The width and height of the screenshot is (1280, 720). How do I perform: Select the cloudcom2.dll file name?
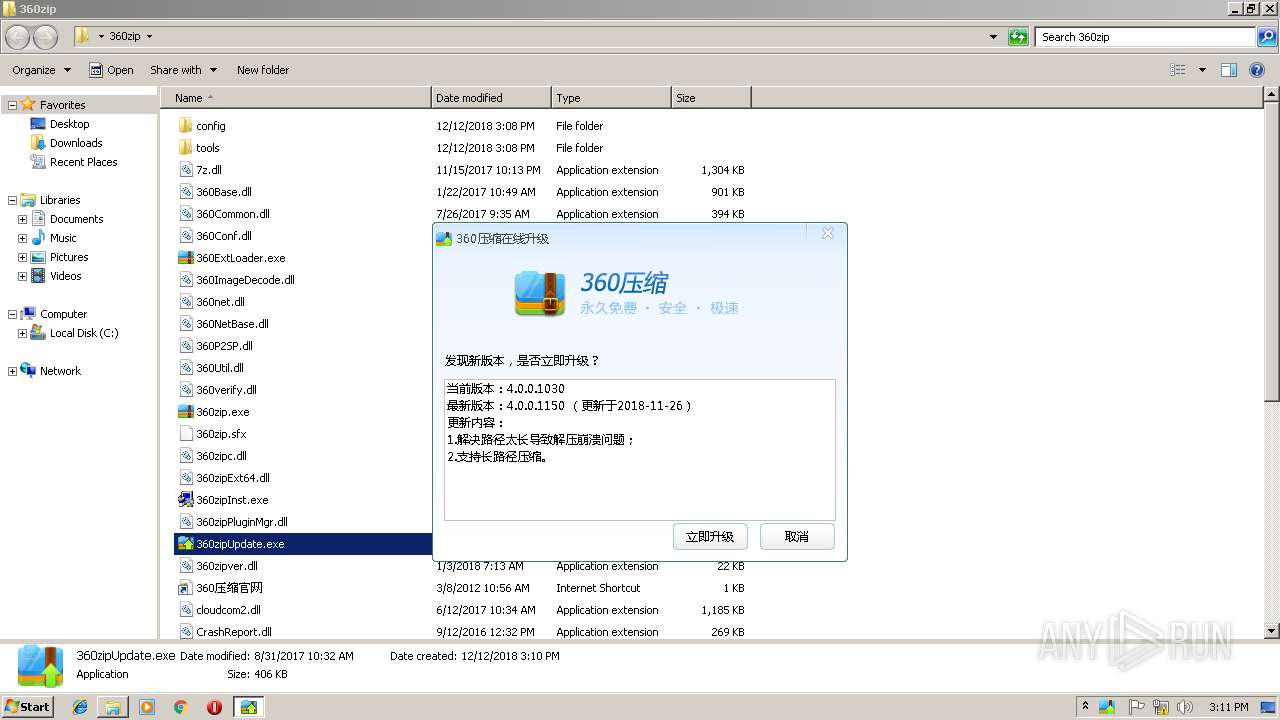(228, 610)
